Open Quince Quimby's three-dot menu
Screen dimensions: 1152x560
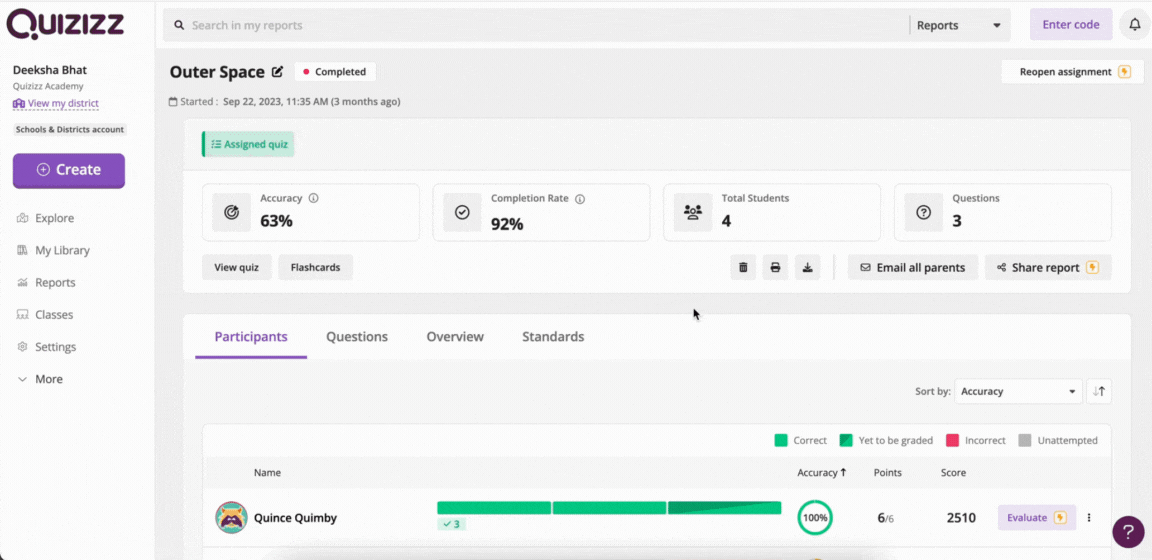[x=1089, y=517]
